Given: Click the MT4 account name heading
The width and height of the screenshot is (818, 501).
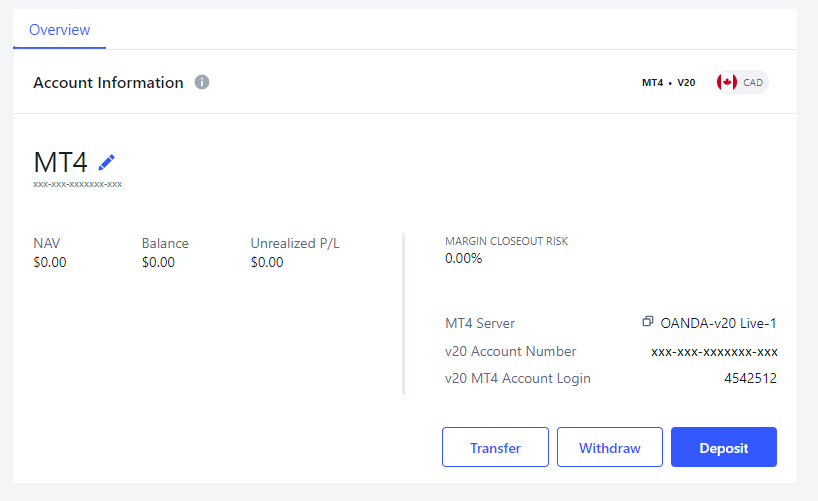Looking at the screenshot, I should point(61,162).
